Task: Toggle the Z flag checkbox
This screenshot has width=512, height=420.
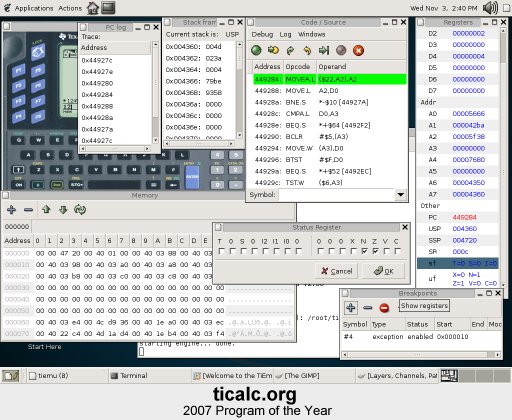Action: click(x=375, y=251)
